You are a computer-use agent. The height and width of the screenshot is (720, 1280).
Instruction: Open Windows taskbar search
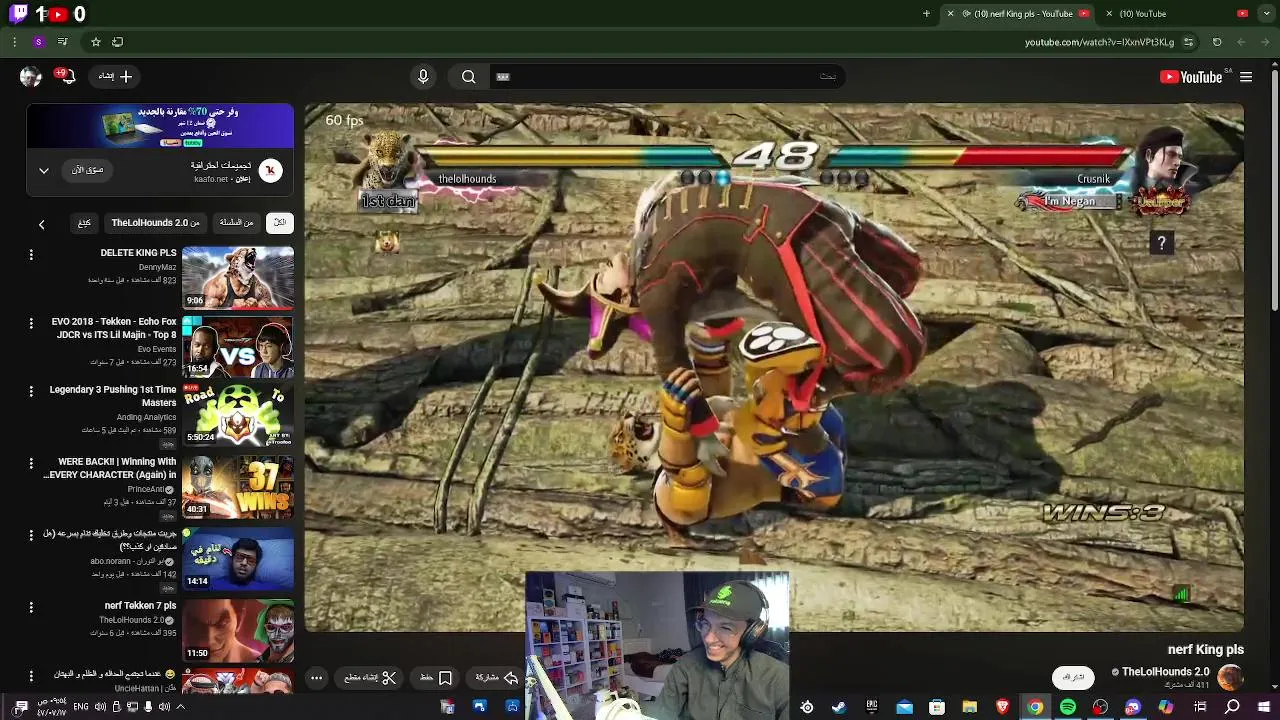tap(1232, 707)
